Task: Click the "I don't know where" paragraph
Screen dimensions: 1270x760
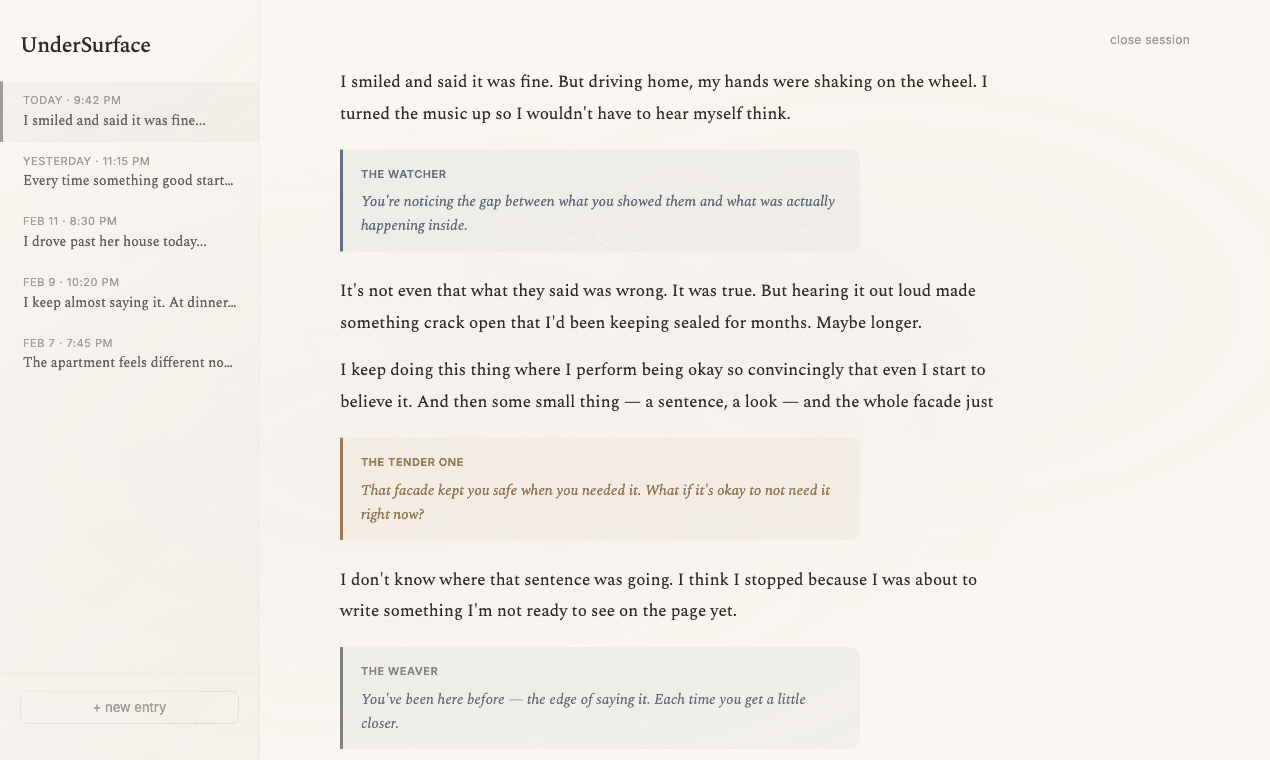Action: 657,594
